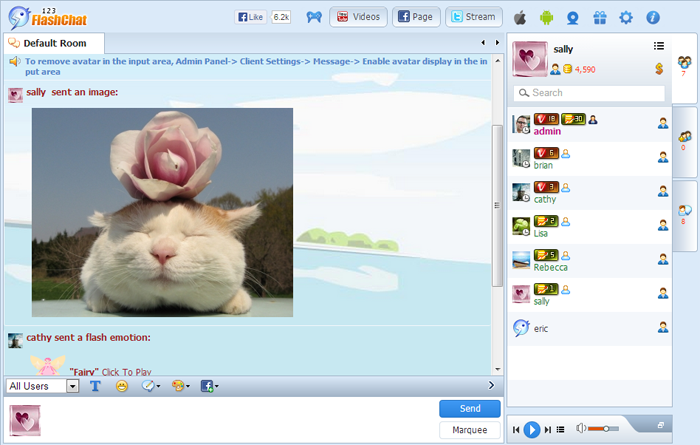Click the text font formatting T icon

[x=96, y=386]
